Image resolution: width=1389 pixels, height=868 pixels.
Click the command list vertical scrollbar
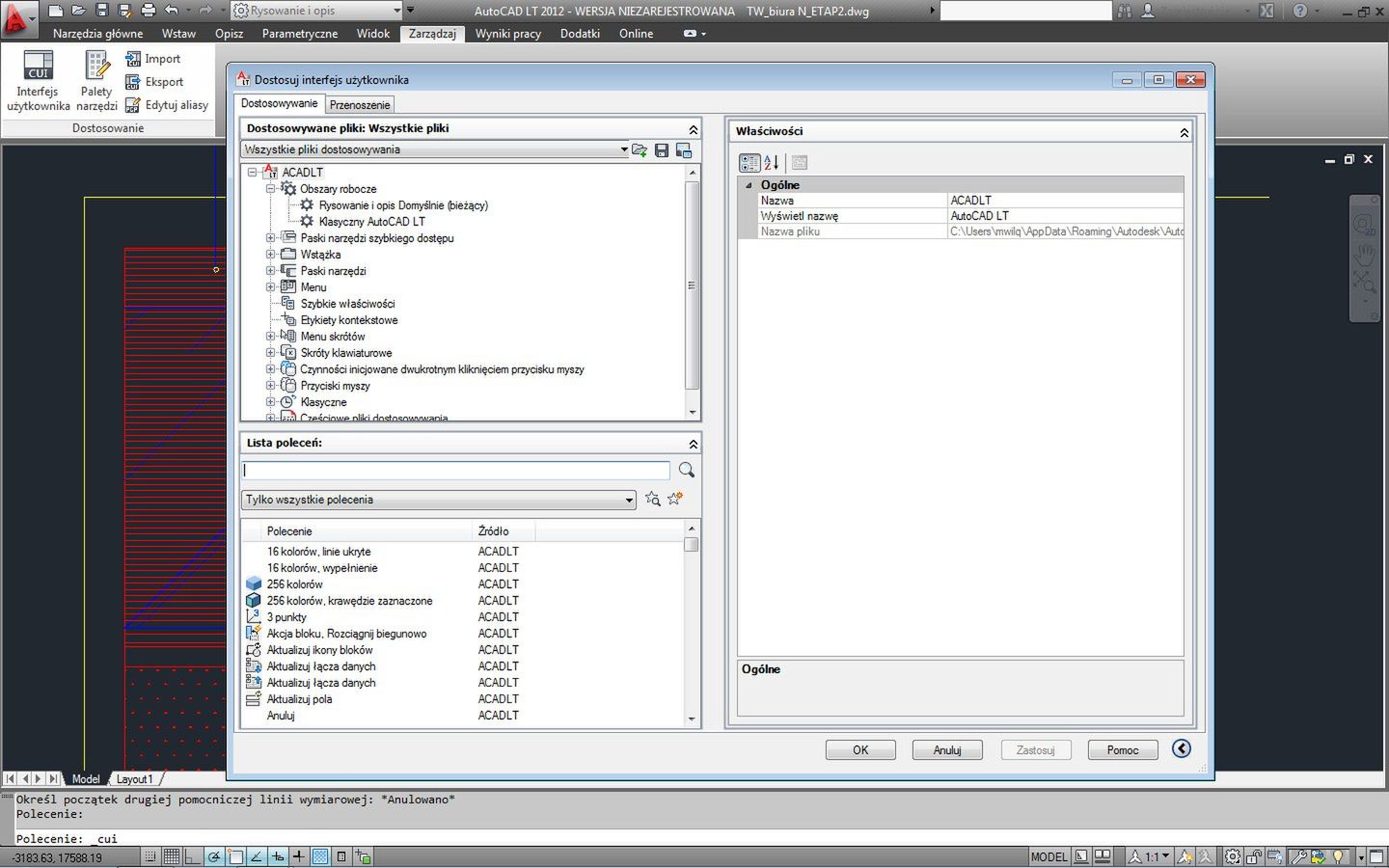coord(691,623)
